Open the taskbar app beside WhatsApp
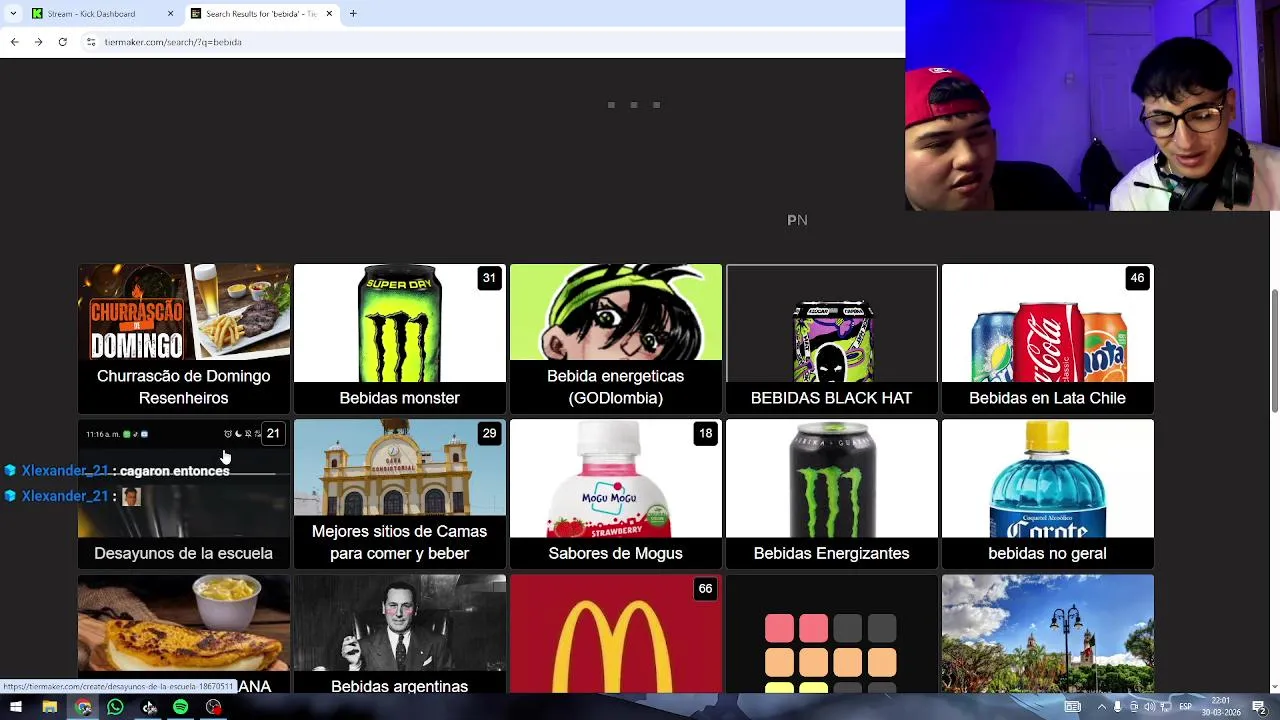This screenshot has width=1280, height=720. [x=148, y=707]
